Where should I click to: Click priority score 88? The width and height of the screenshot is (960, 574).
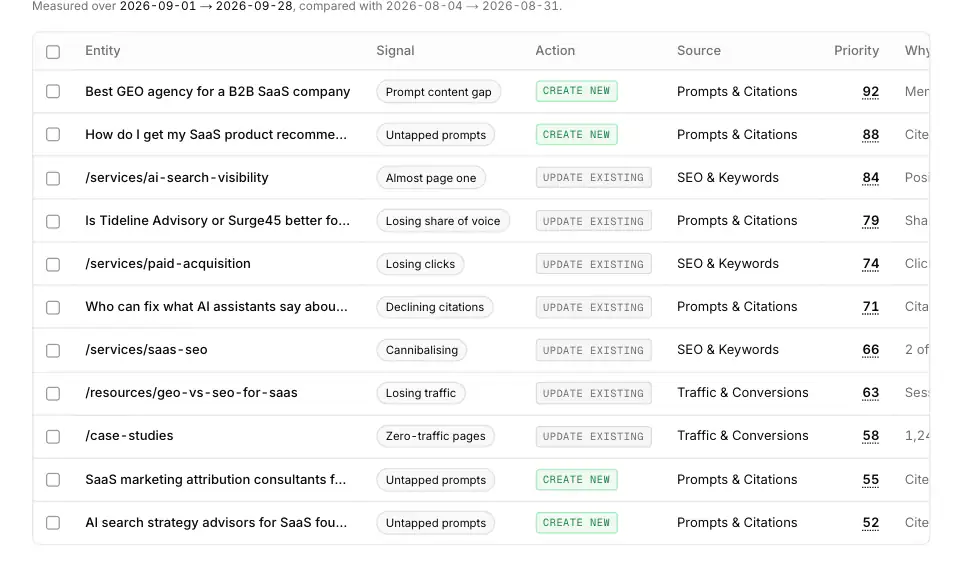tap(871, 135)
